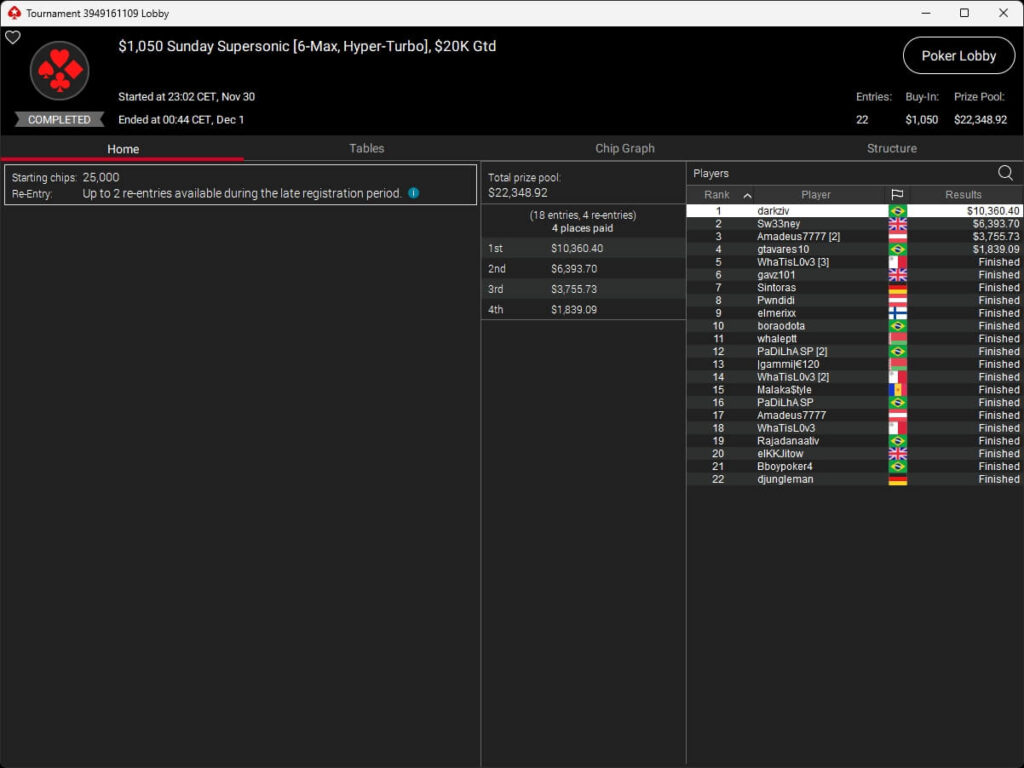The height and width of the screenshot is (768, 1024).
Task: Toggle Rank sort order arrow
Action: [747, 195]
